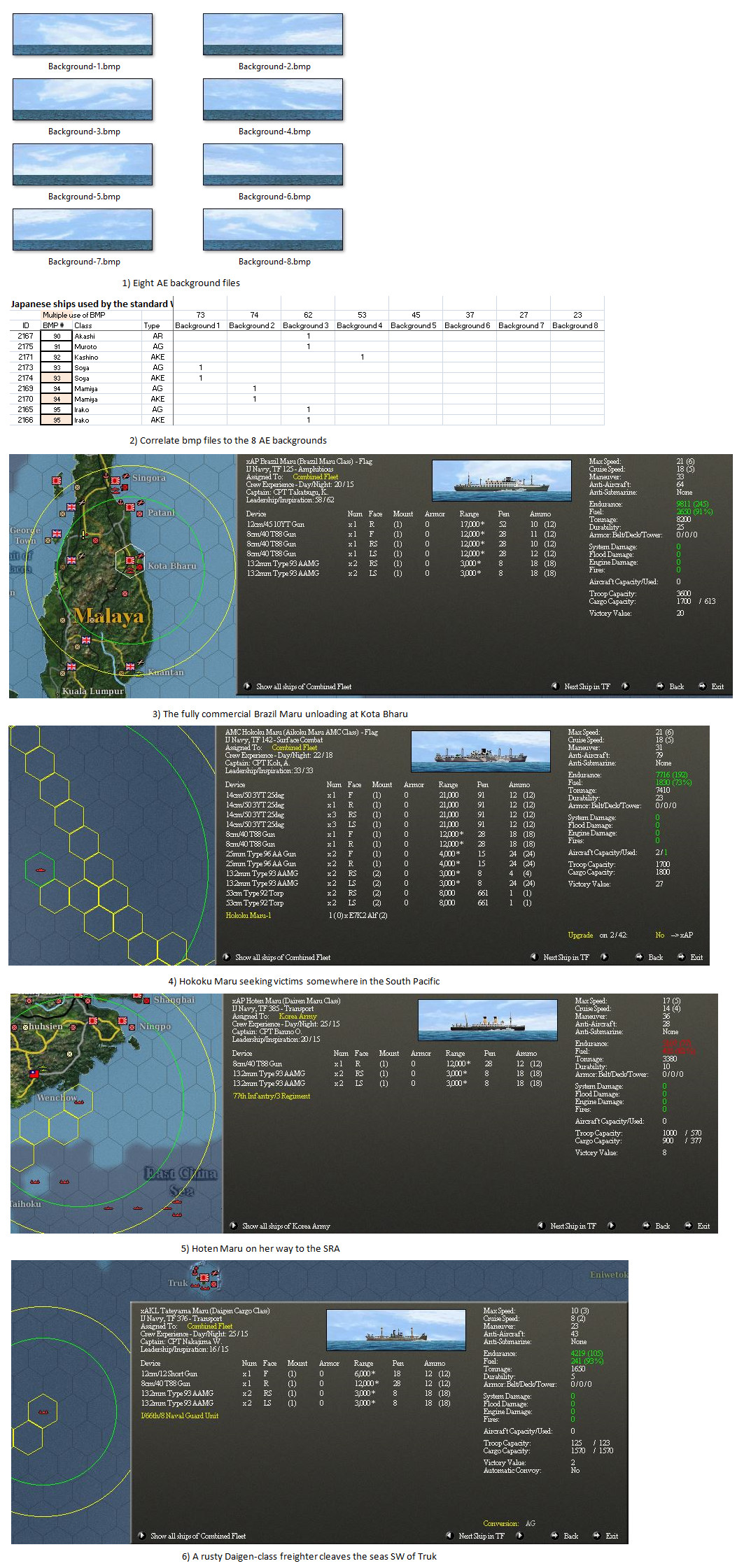
Task: Click the Brazil Maru ship side-view image
Action: click(x=502, y=480)
